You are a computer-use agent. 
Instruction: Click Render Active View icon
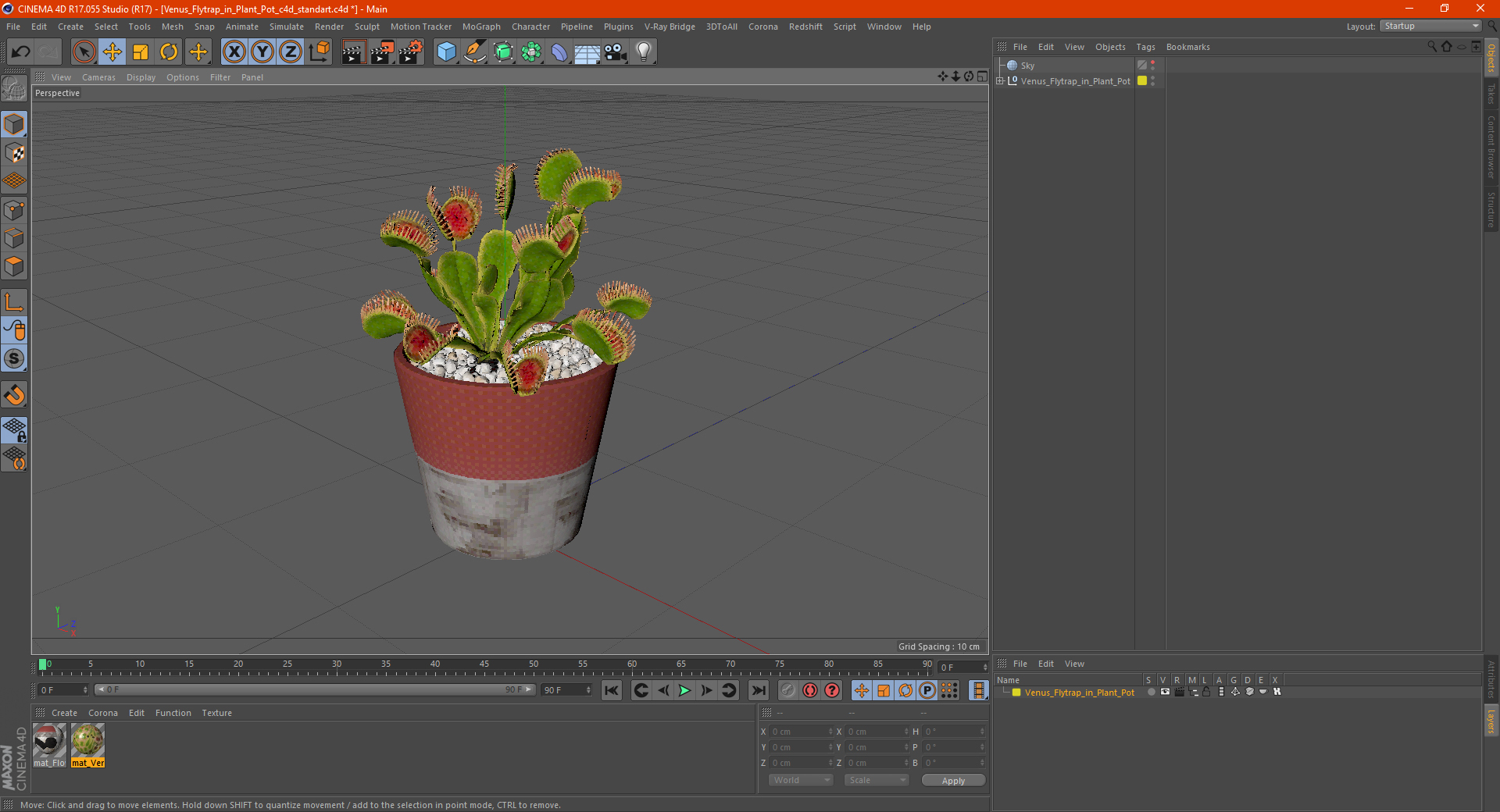(353, 52)
